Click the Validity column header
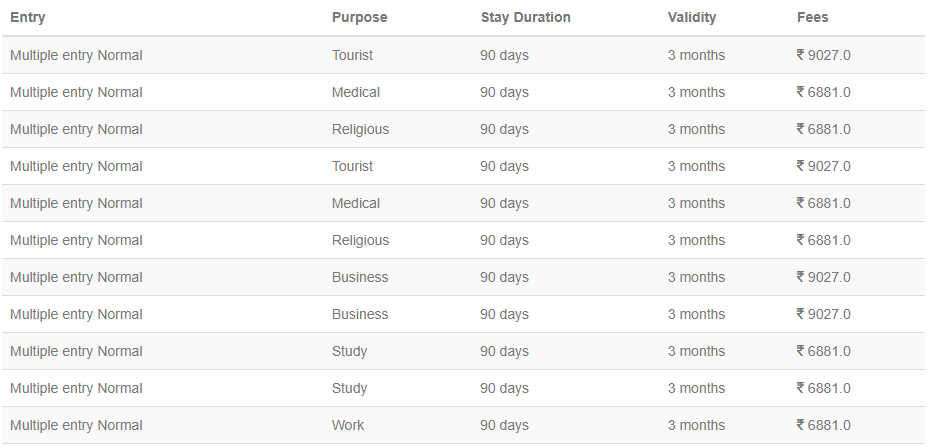The width and height of the screenshot is (929, 448). pyautogui.click(x=692, y=17)
